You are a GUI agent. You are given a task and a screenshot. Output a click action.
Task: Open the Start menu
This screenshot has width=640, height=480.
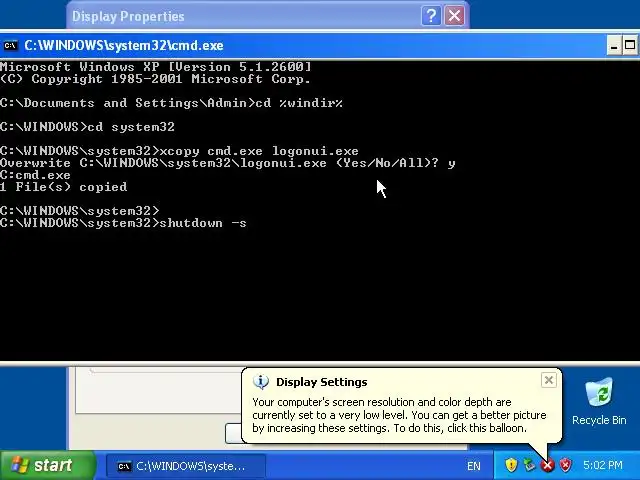48,465
